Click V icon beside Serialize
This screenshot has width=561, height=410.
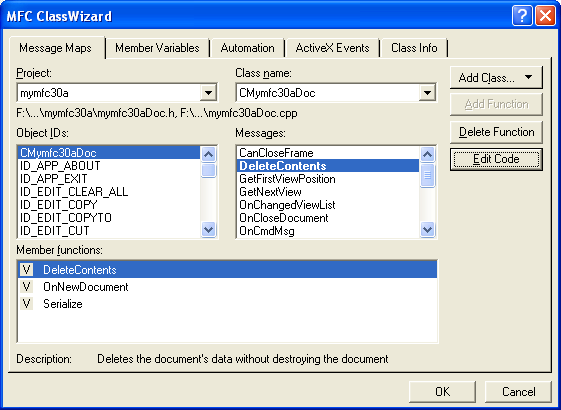pyautogui.click(x=26, y=304)
